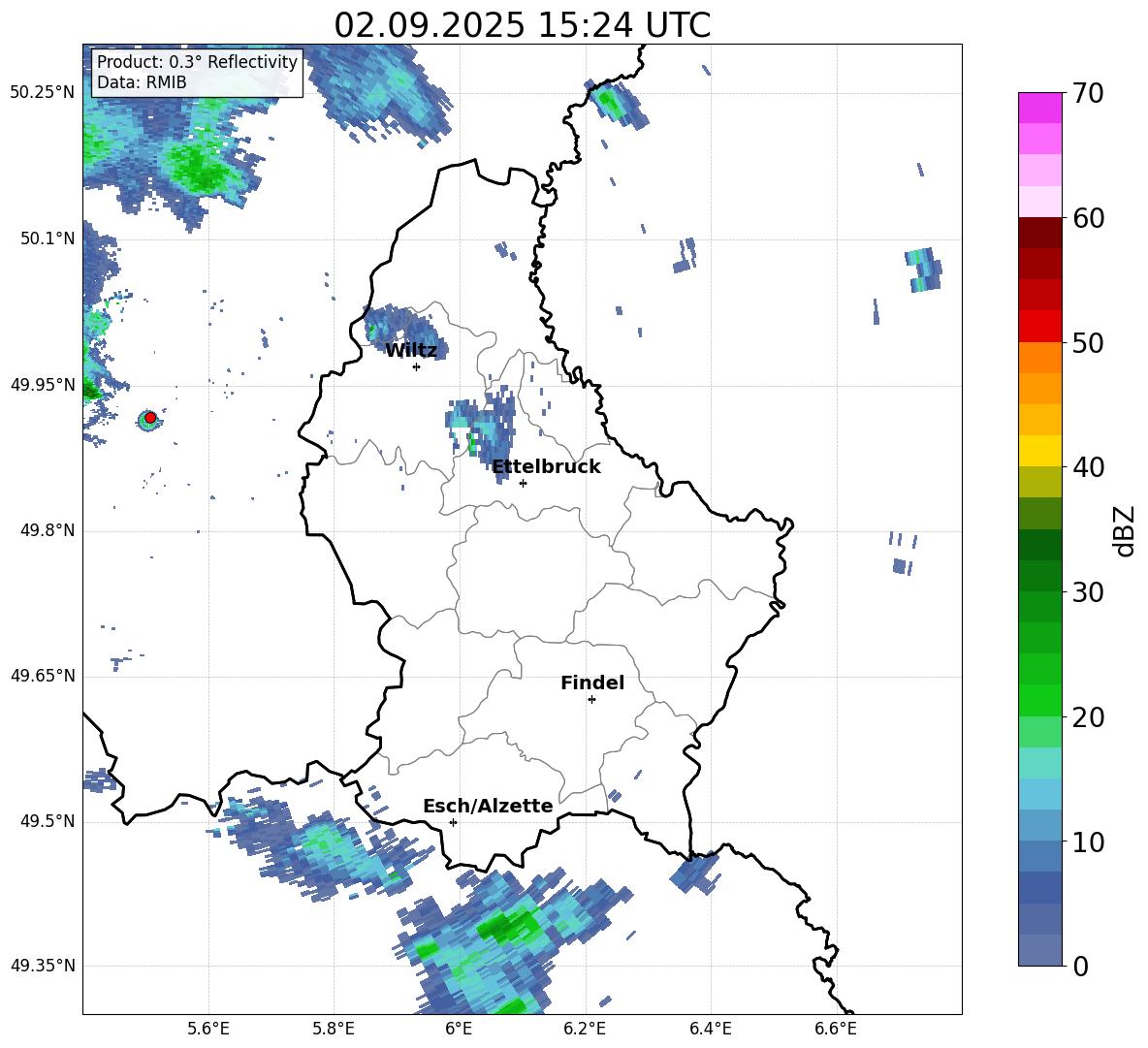Select the Findel station label
Screen dimensions: 1148x1048
click(592, 683)
